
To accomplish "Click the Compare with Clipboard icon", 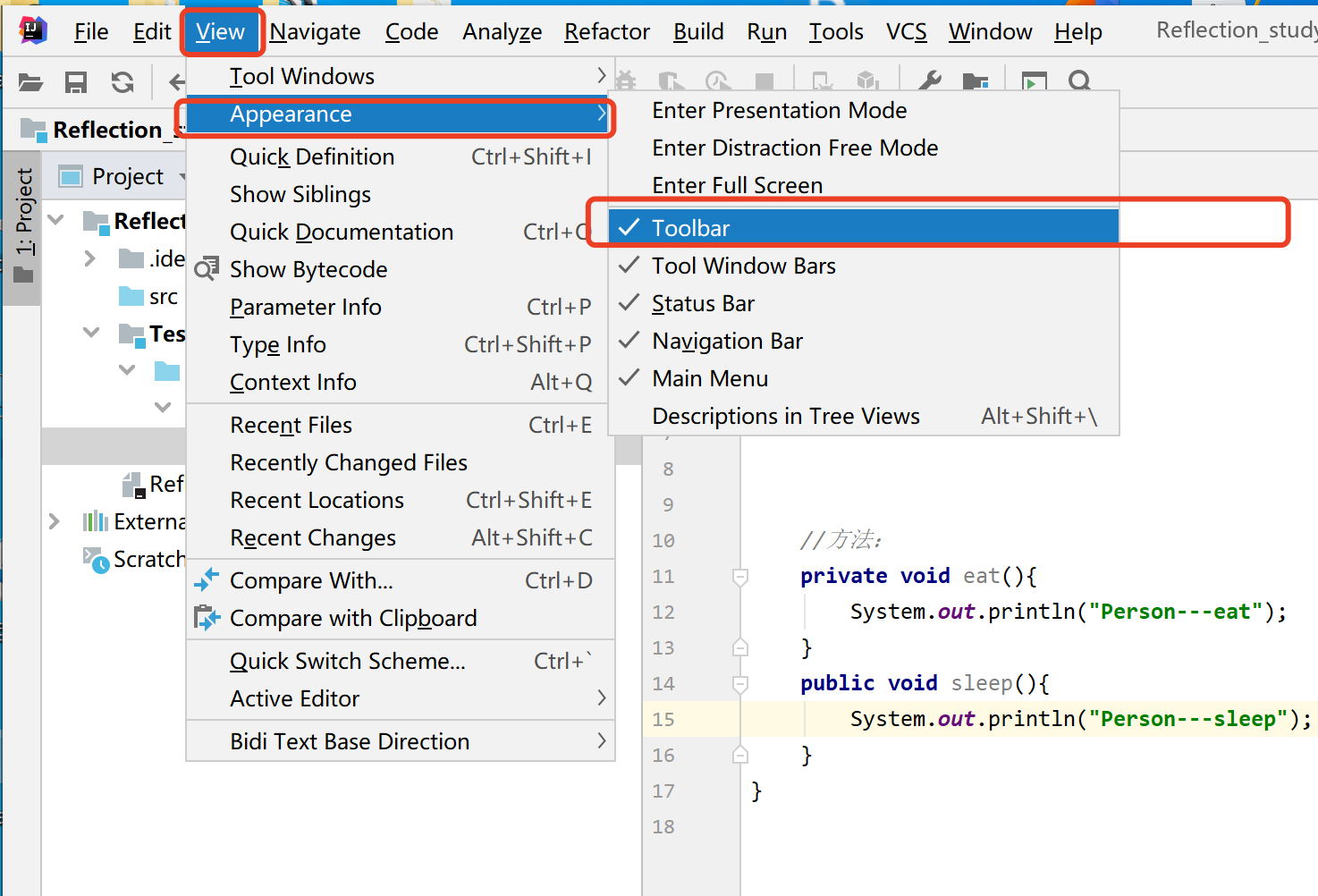I will [x=207, y=618].
